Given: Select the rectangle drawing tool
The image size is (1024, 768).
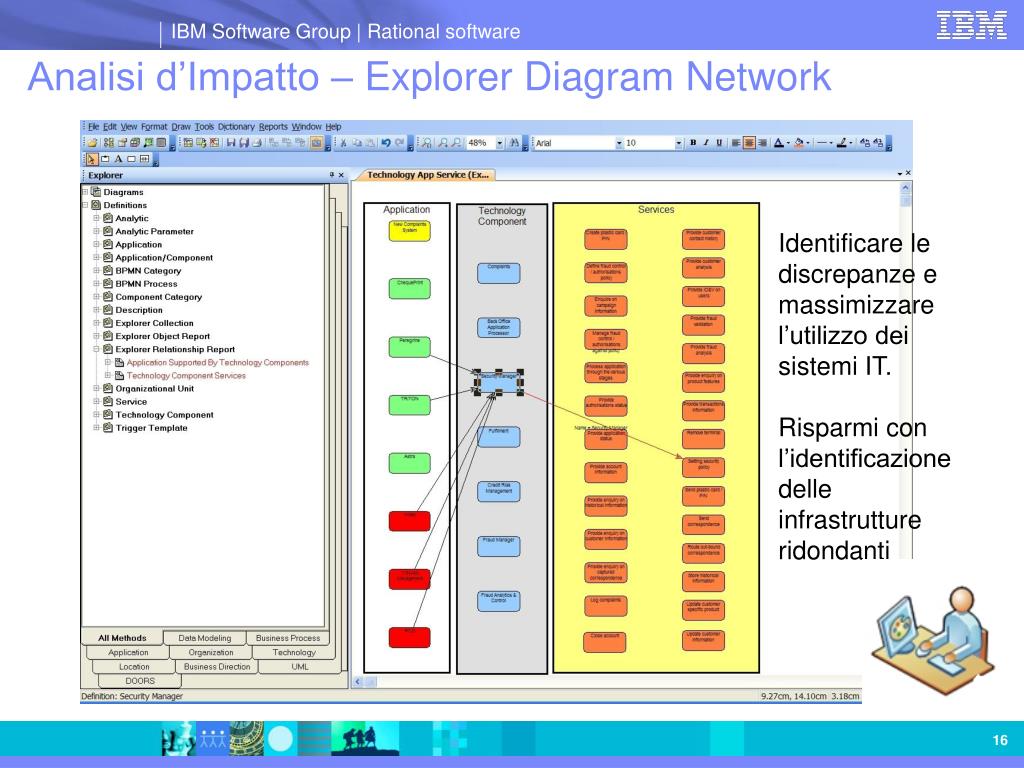Looking at the screenshot, I should pyautogui.click(x=131, y=159).
